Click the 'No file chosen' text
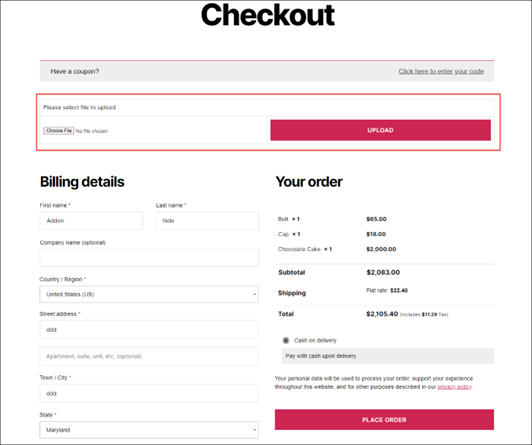 (92, 131)
